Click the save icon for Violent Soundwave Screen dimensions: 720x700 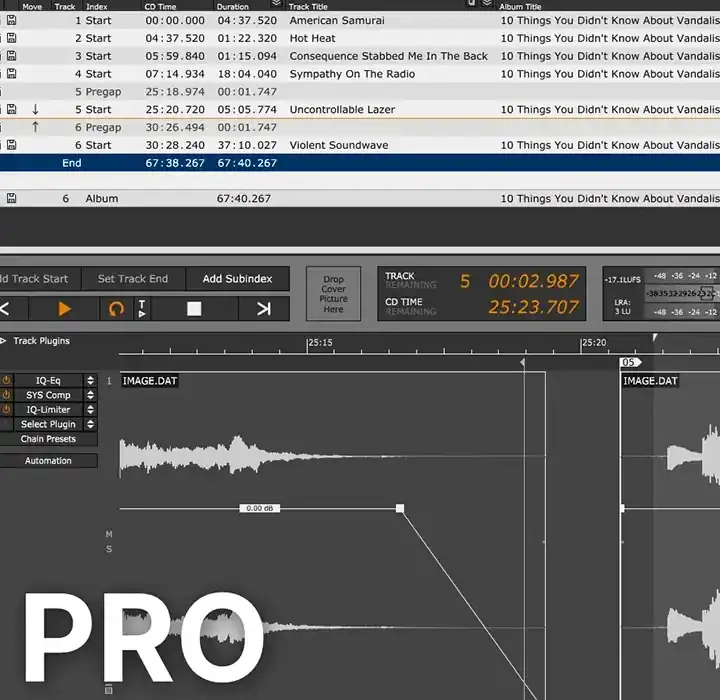(x=11, y=145)
